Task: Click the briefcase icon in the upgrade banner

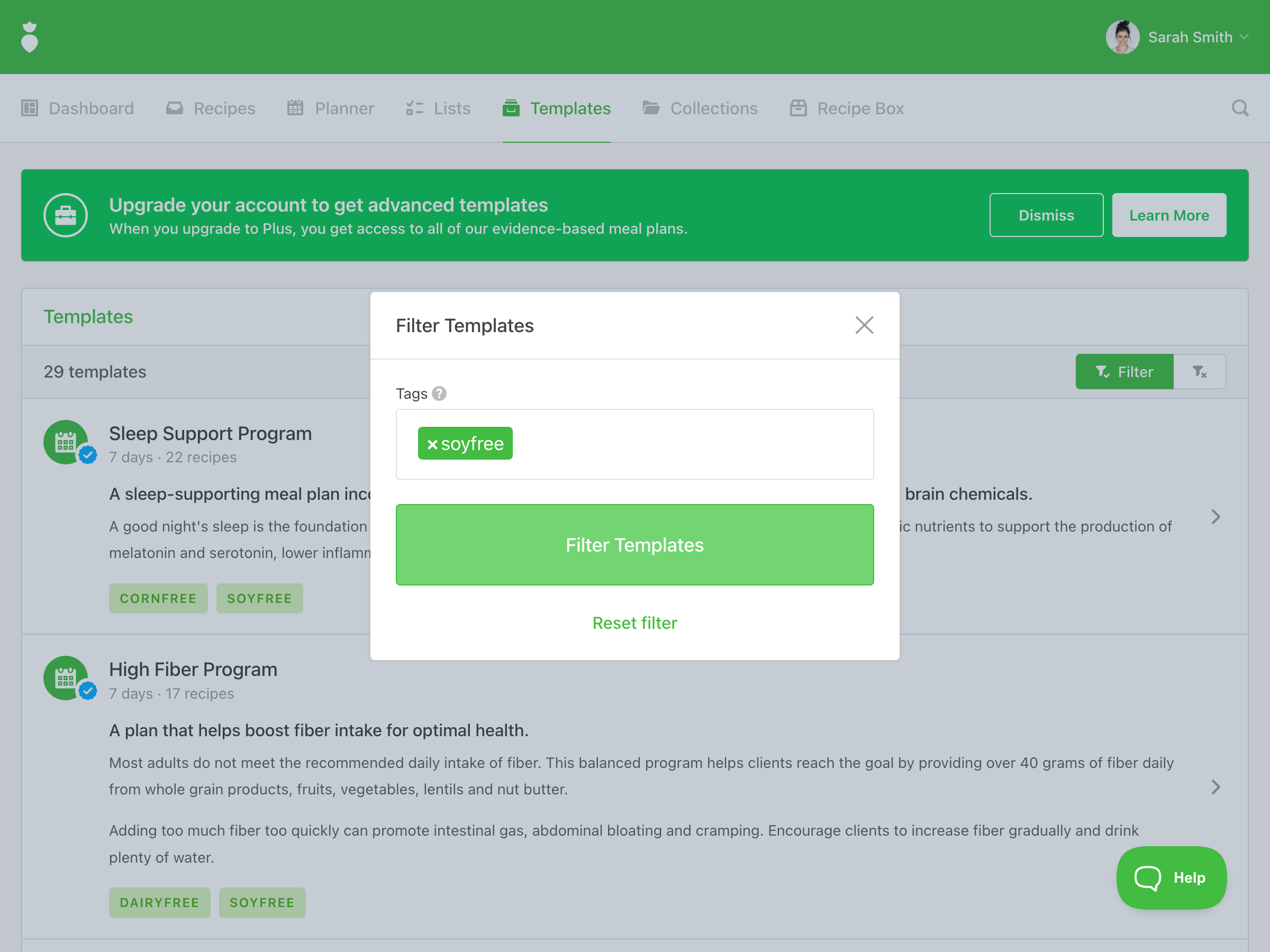Action: (66, 215)
